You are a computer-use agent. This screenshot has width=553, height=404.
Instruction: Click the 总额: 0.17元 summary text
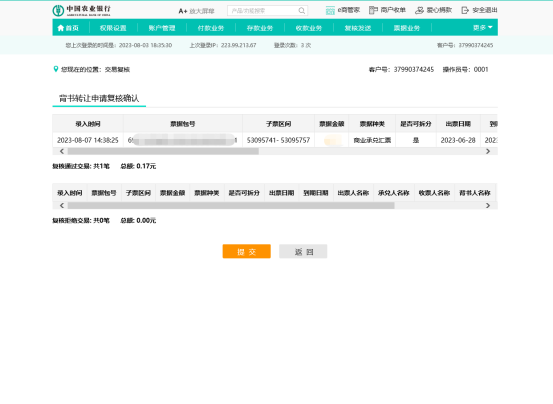(x=138, y=166)
